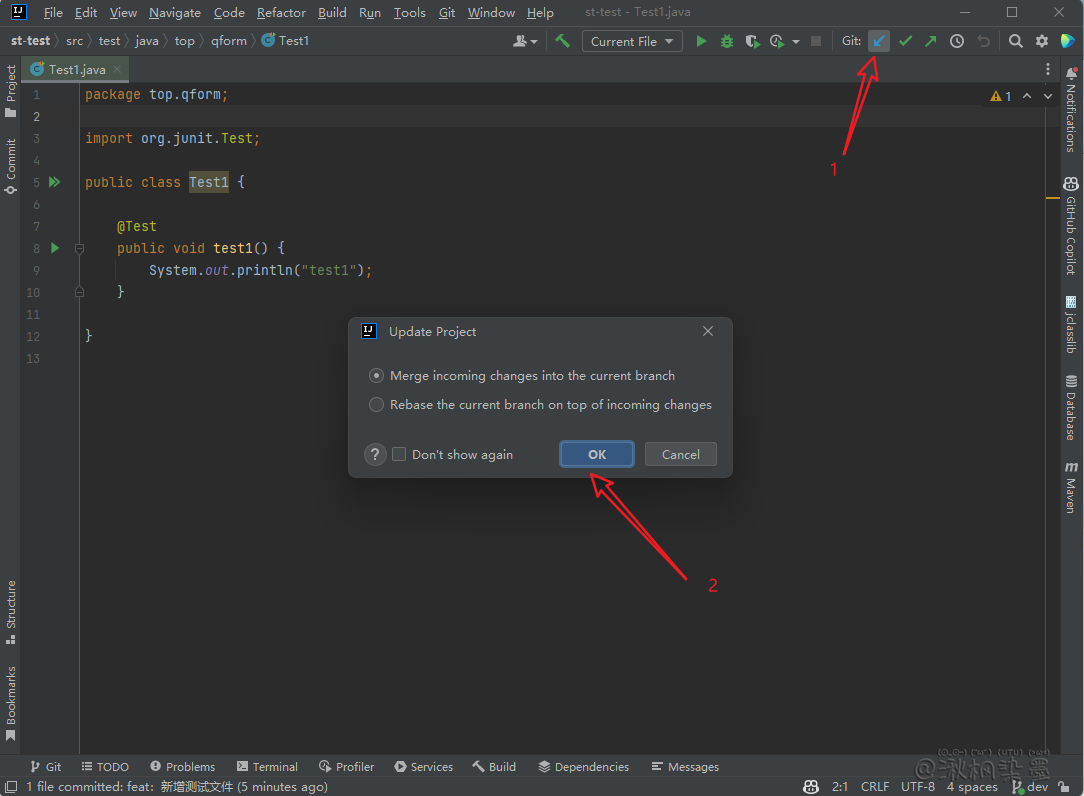Open the IDE Settings gear icon
Image resolution: width=1084 pixels, height=796 pixels.
click(1042, 41)
